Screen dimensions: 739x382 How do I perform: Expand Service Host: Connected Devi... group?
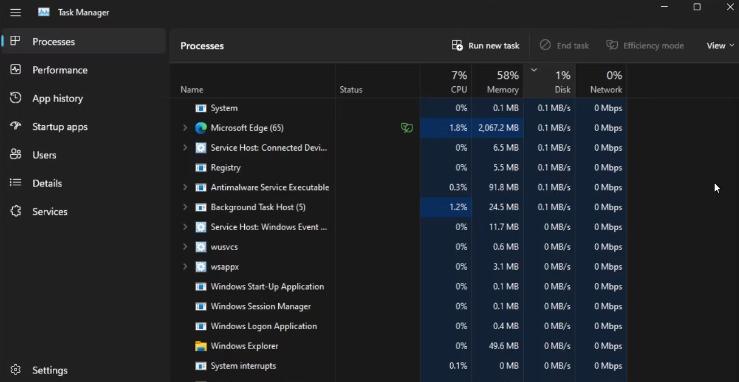click(185, 147)
